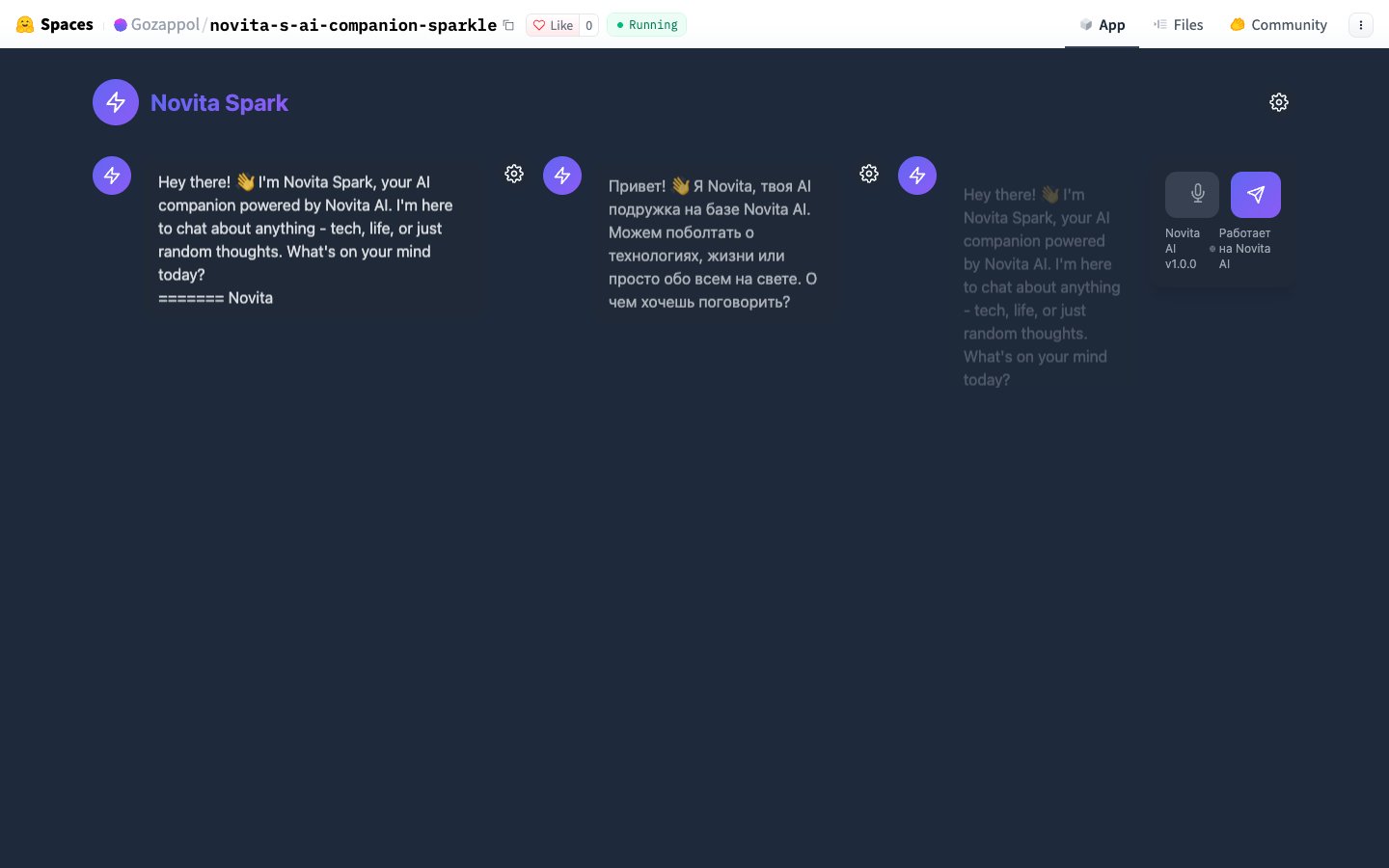This screenshot has height=868, width=1389.
Task: Click the like count showing 0
Action: (x=588, y=25)
